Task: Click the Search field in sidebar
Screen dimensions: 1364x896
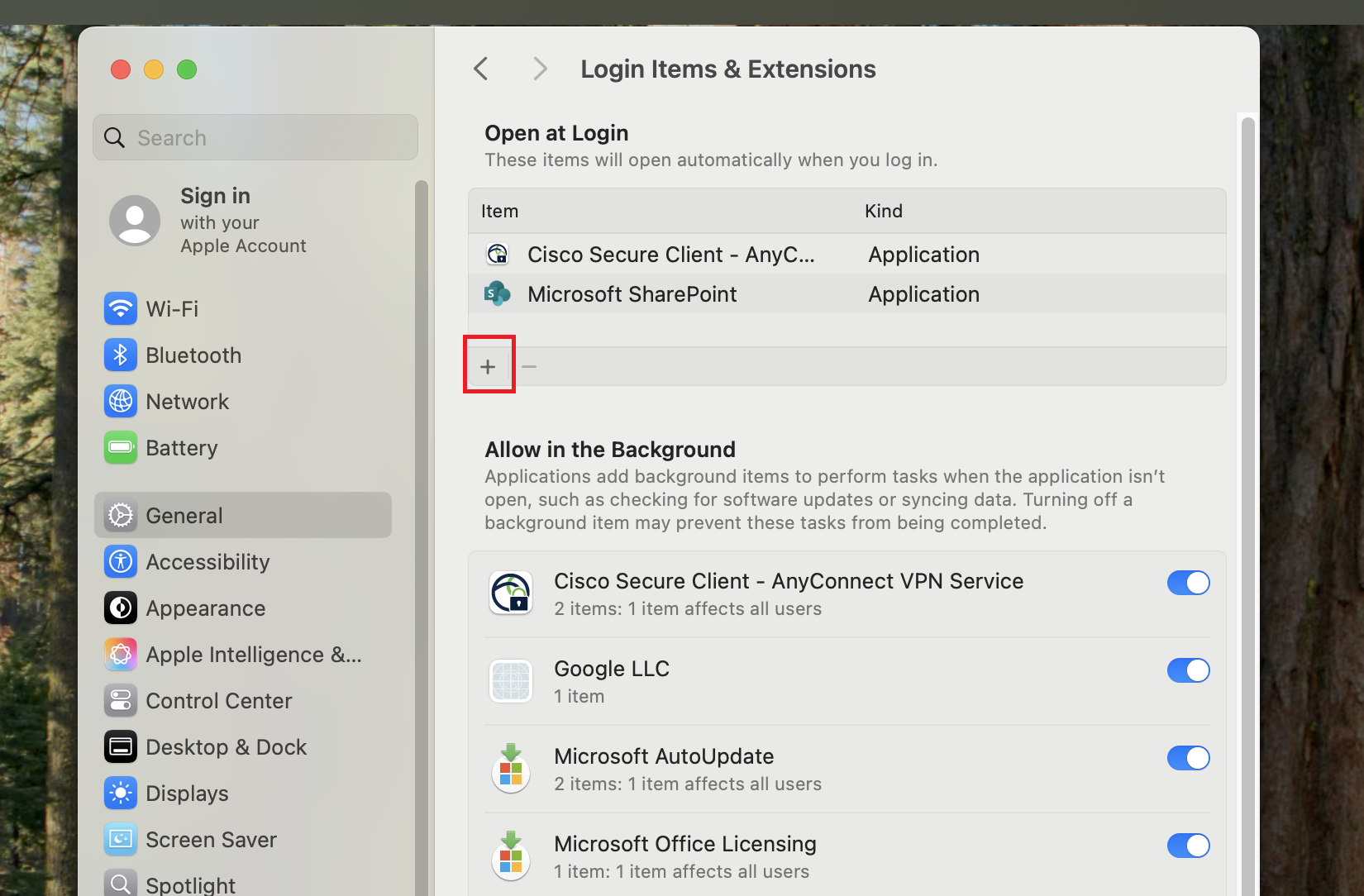Action: pos(255,138)
